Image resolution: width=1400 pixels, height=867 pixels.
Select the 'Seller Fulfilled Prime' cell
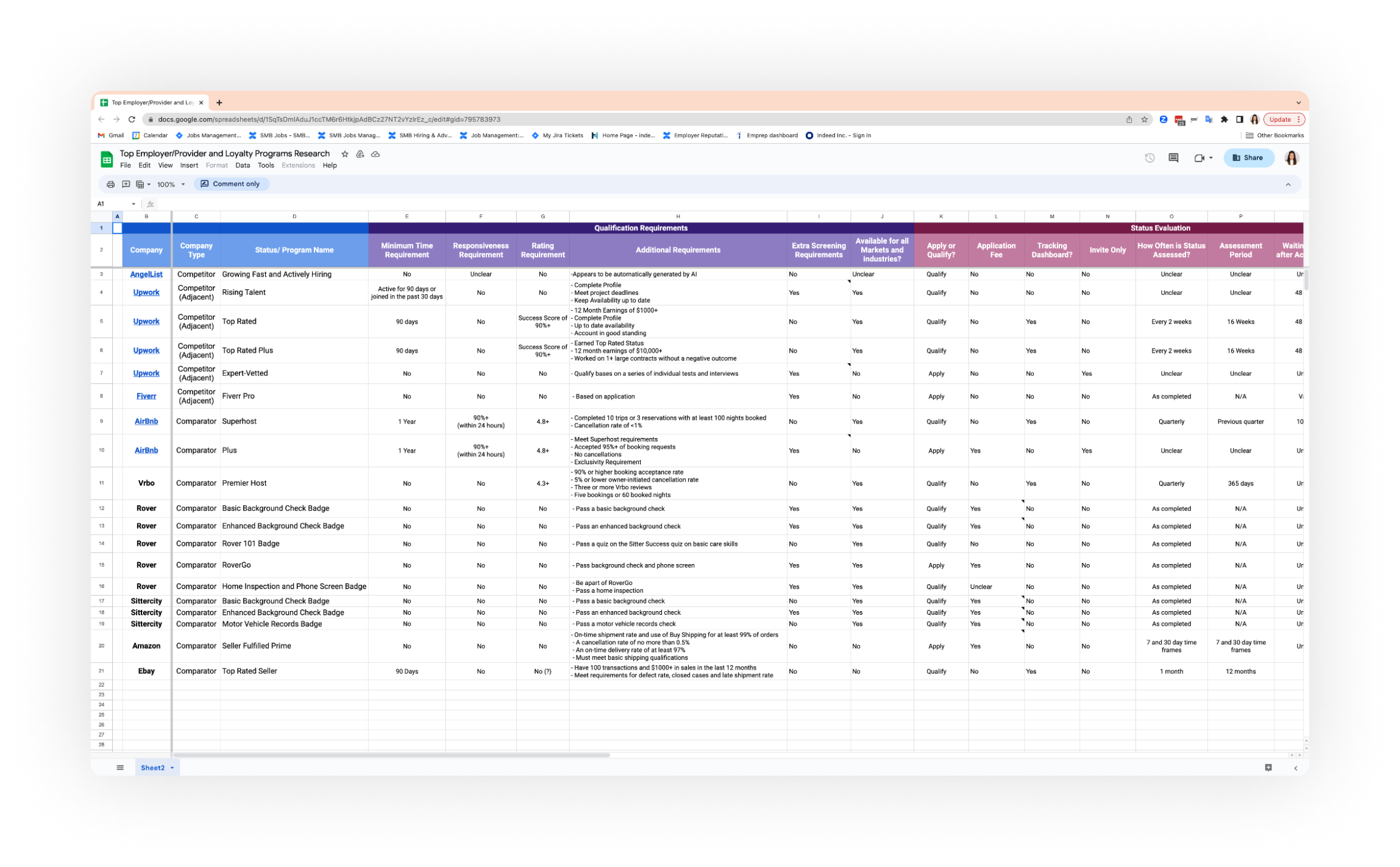[x=294, y=646]
